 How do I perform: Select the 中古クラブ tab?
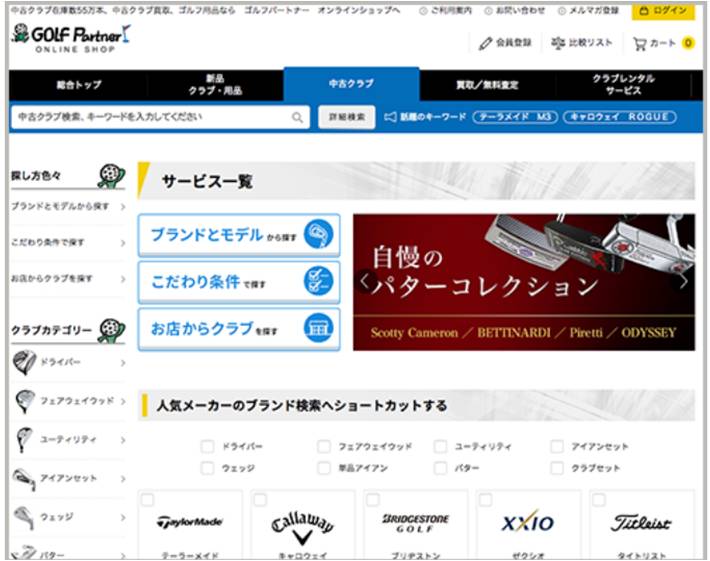pos(351,84)
